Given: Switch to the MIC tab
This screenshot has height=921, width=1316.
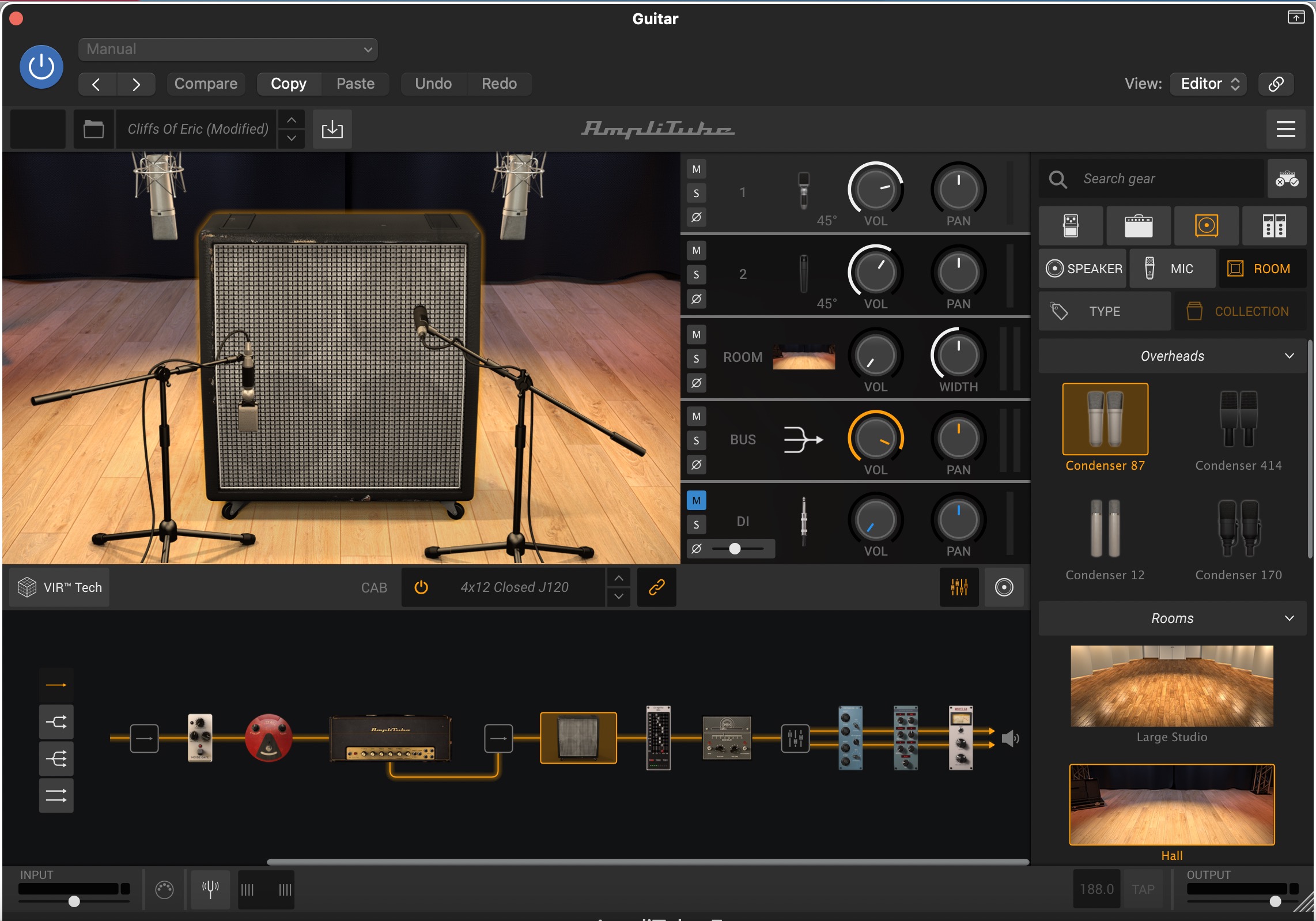Looking at the screenshot, I should [x=1173, y=269].
